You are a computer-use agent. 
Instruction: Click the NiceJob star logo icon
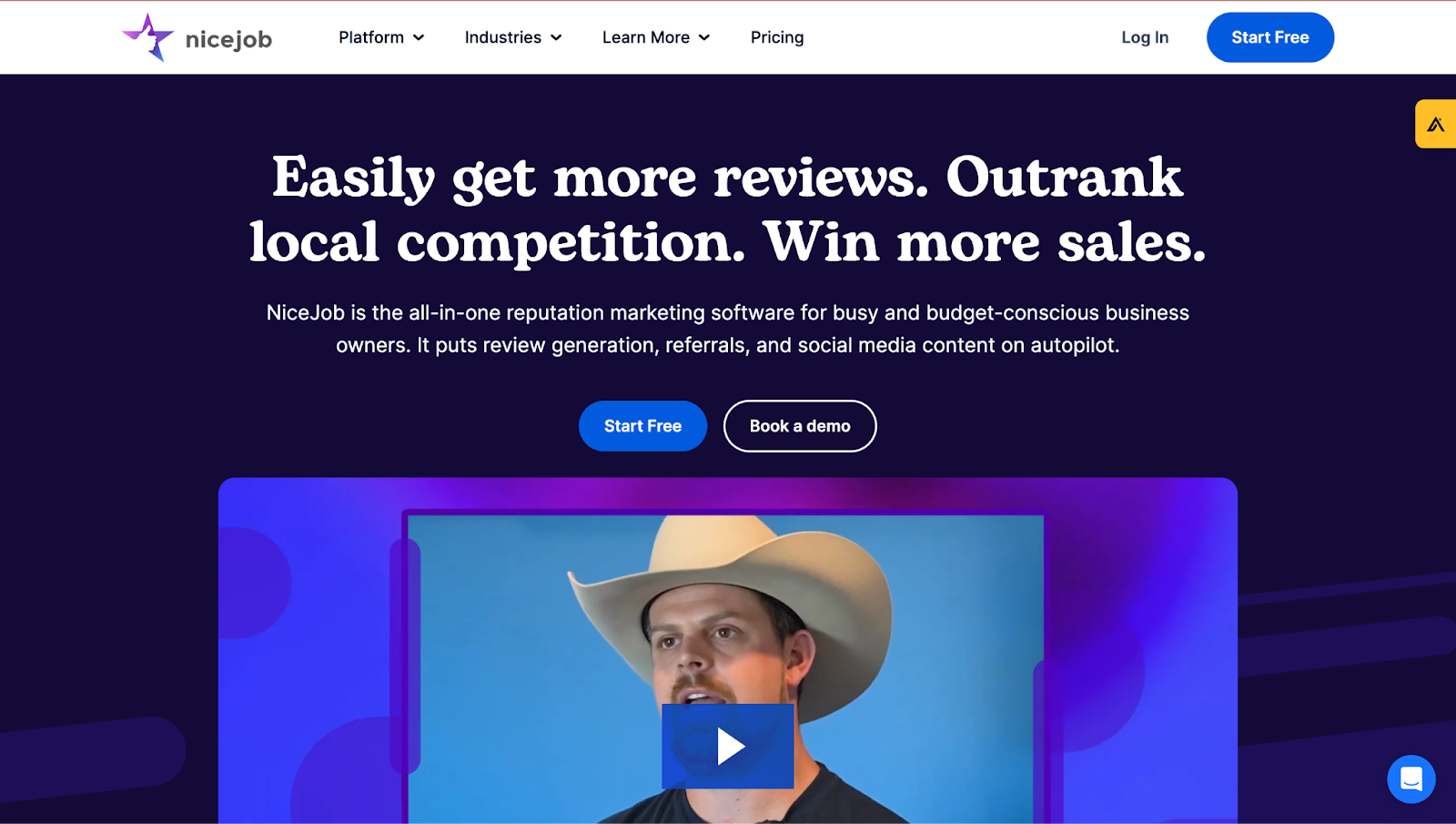click(x=148, y=37)
